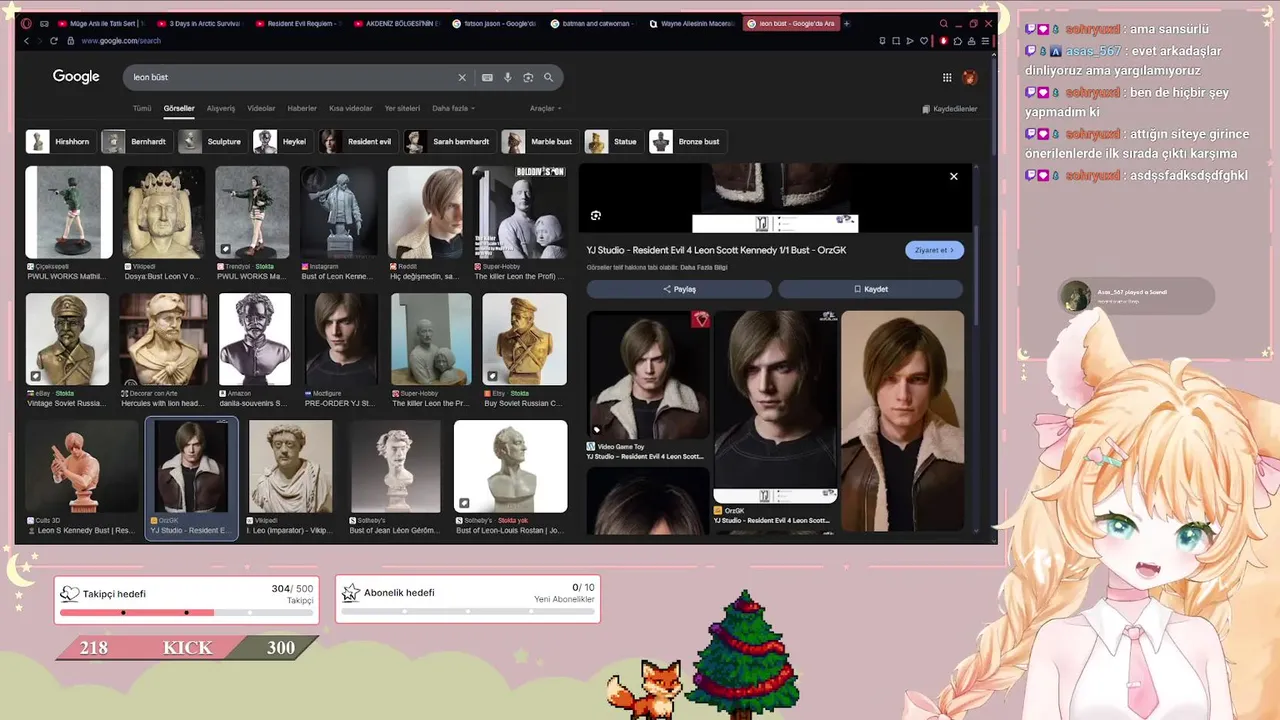
Task: Open the PWUL WORKS Mathilda Çiçeksepeti image
Action: 69,212
